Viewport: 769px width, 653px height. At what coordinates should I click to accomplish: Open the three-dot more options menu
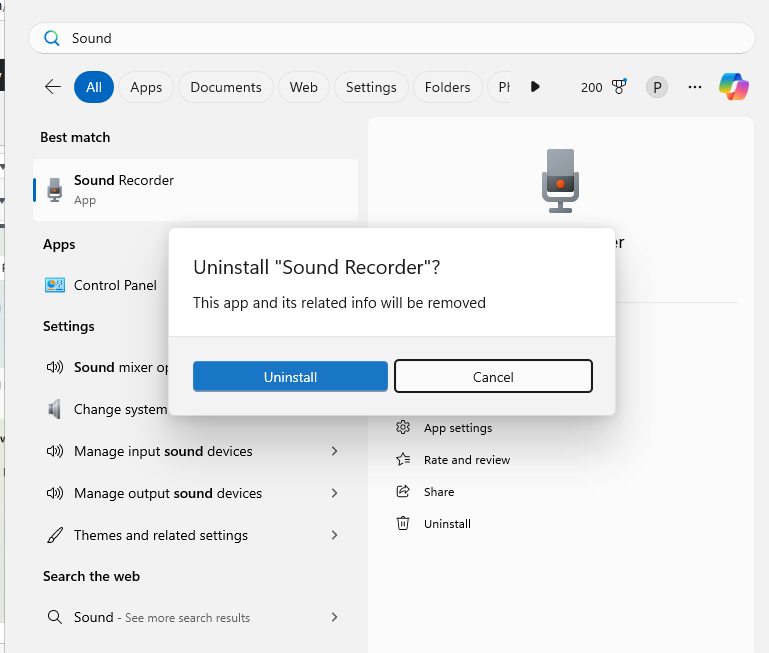pyautogui.click(x=695, y=87)
